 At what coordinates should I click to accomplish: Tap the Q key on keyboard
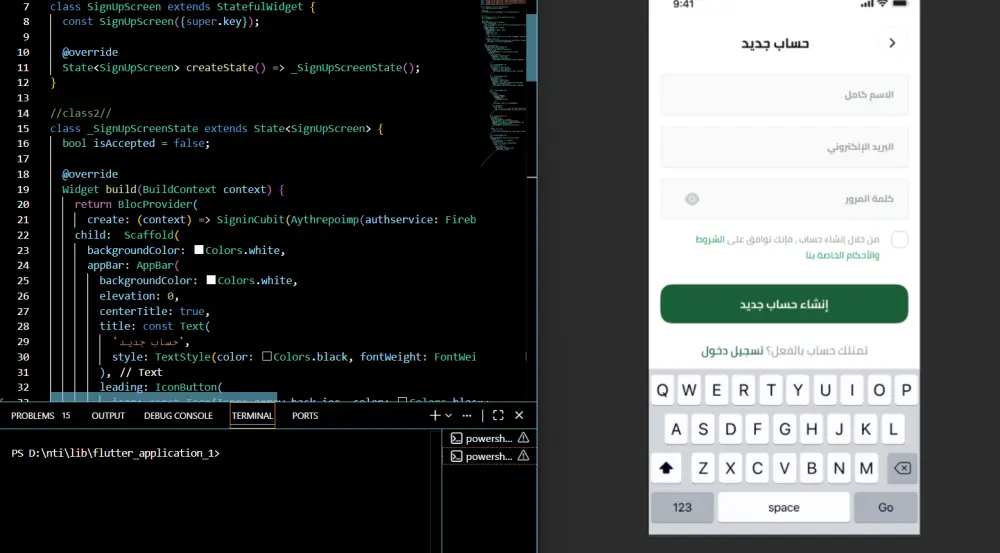point(663,390)
